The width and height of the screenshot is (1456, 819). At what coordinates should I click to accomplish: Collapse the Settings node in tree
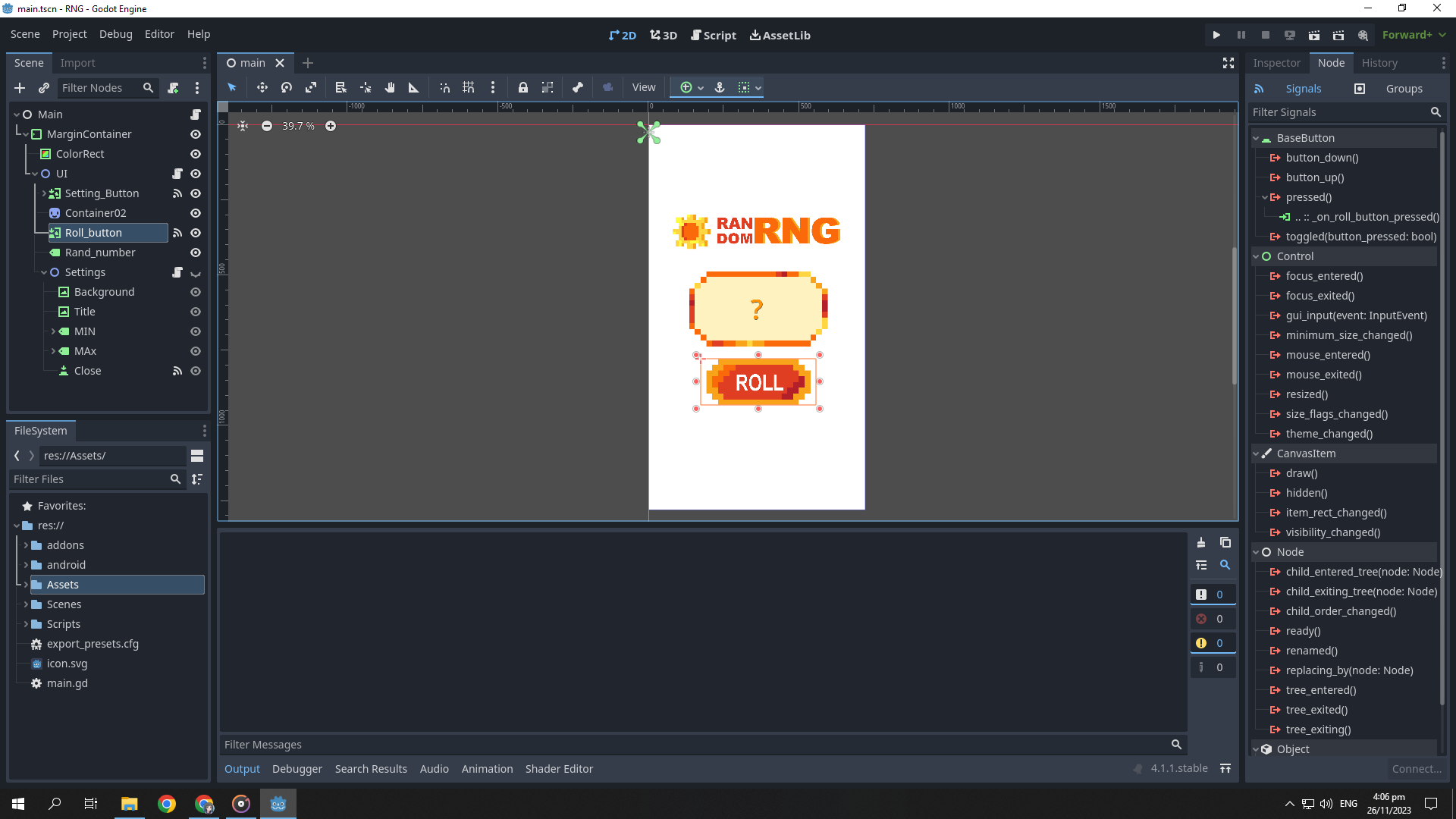[x=44, y=272]
